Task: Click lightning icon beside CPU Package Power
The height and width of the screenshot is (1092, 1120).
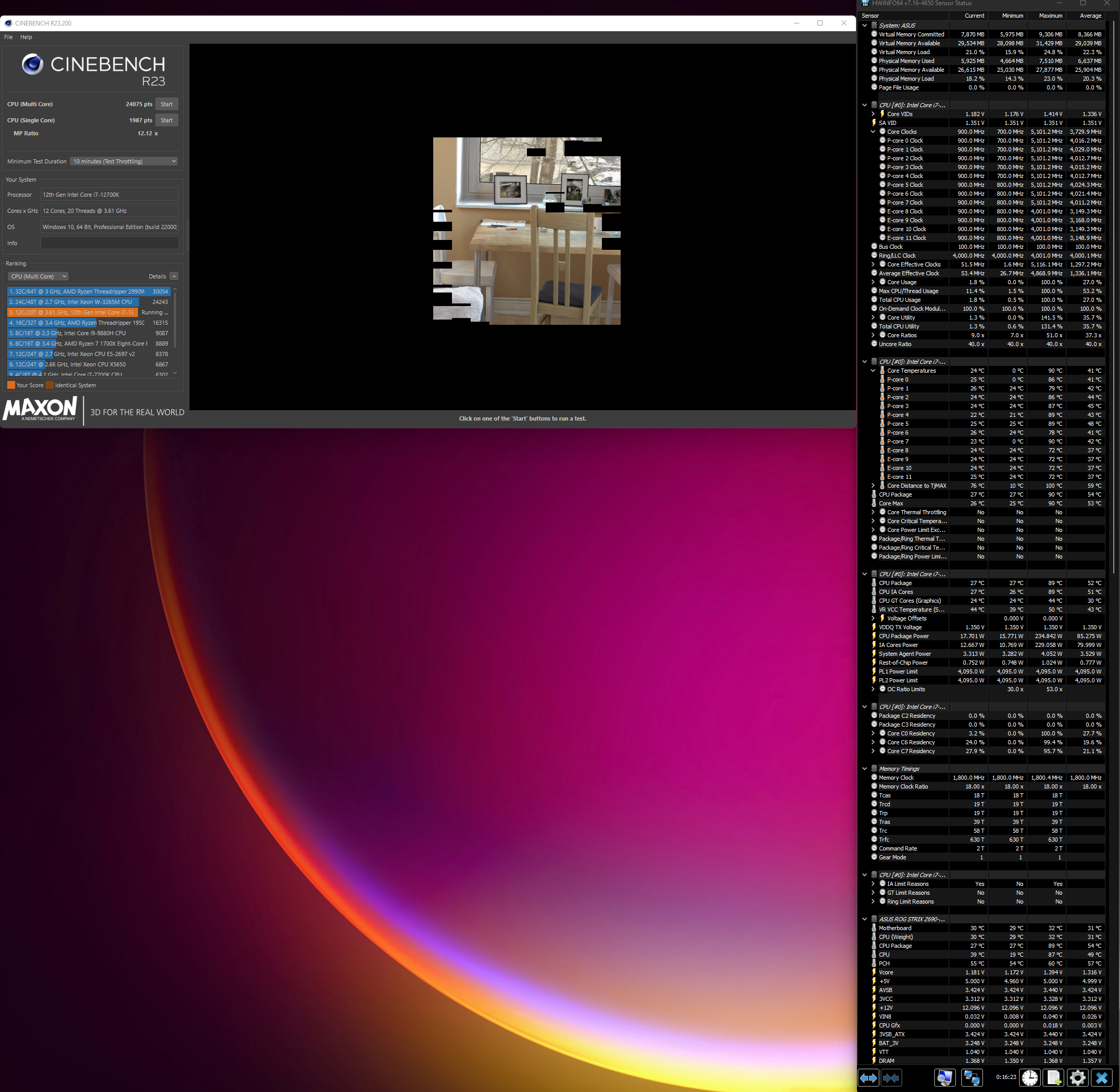Action: [x=874, y=636]
